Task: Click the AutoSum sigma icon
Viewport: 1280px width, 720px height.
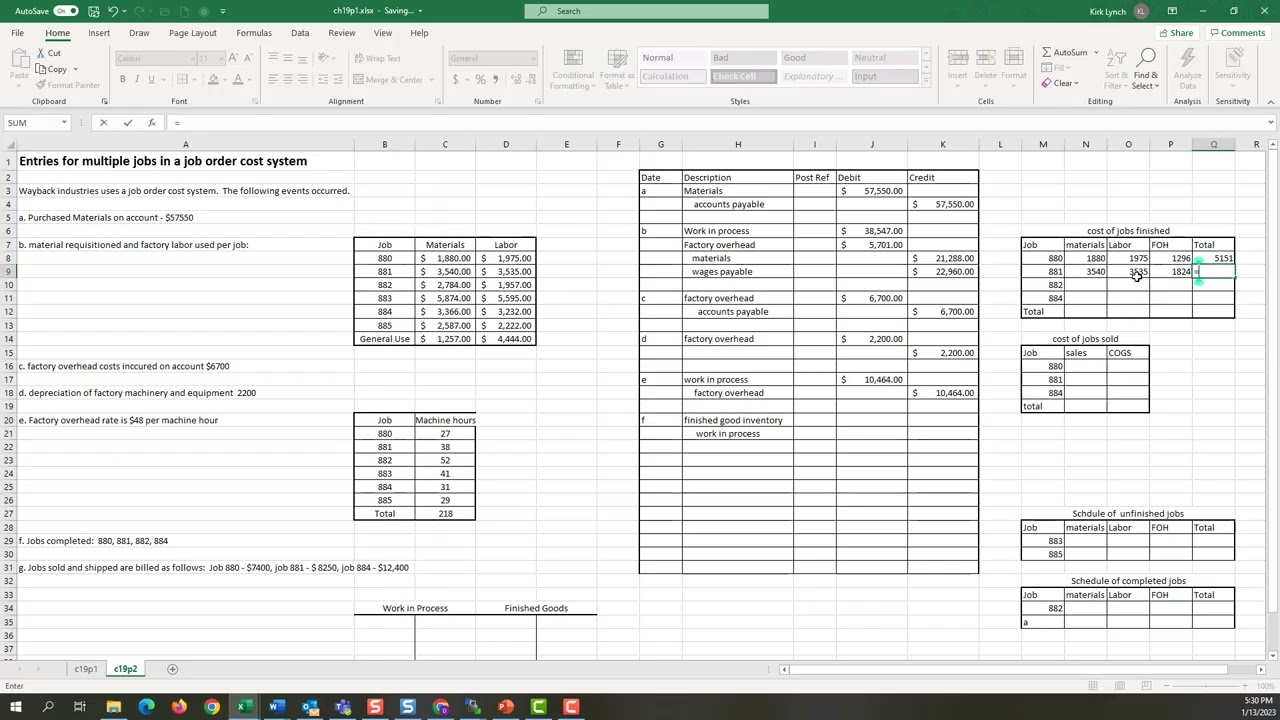Action: point(1047,53)
